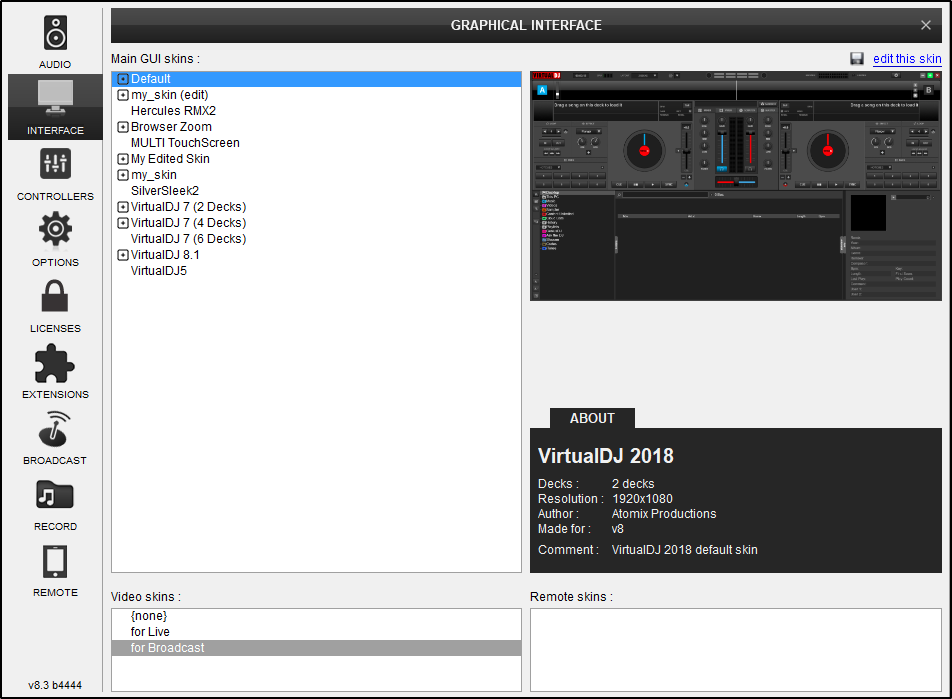Select the My Edited Skin name
Image resolution: width=952 pixels, height=699 pixels.
(x=170, y=159)
